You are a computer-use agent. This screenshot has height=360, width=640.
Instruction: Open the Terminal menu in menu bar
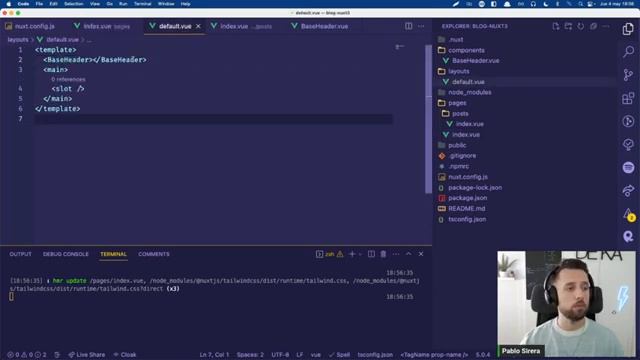pos(142,4)
